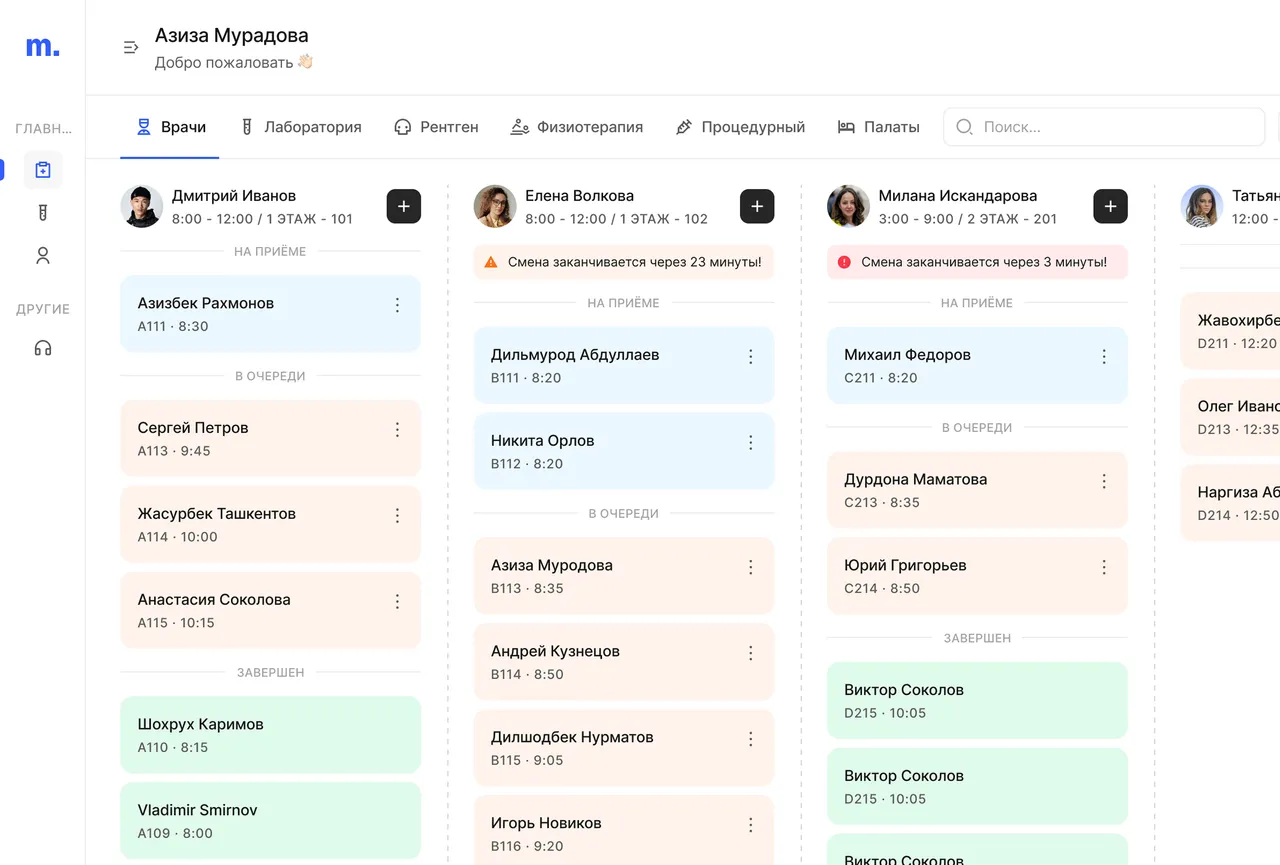
Task: Click the name Дильмурод Абдуллаев
Action: [575, 354]
